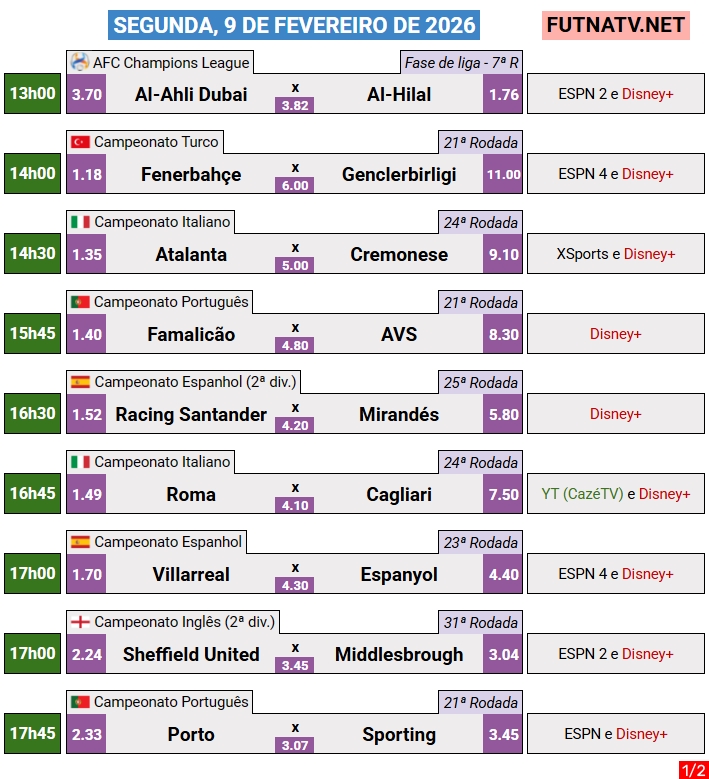This screenshot has width=709, height=779.
Task: Click the Spanish flag above Racing Santander
Action: [x=80, y=382]
